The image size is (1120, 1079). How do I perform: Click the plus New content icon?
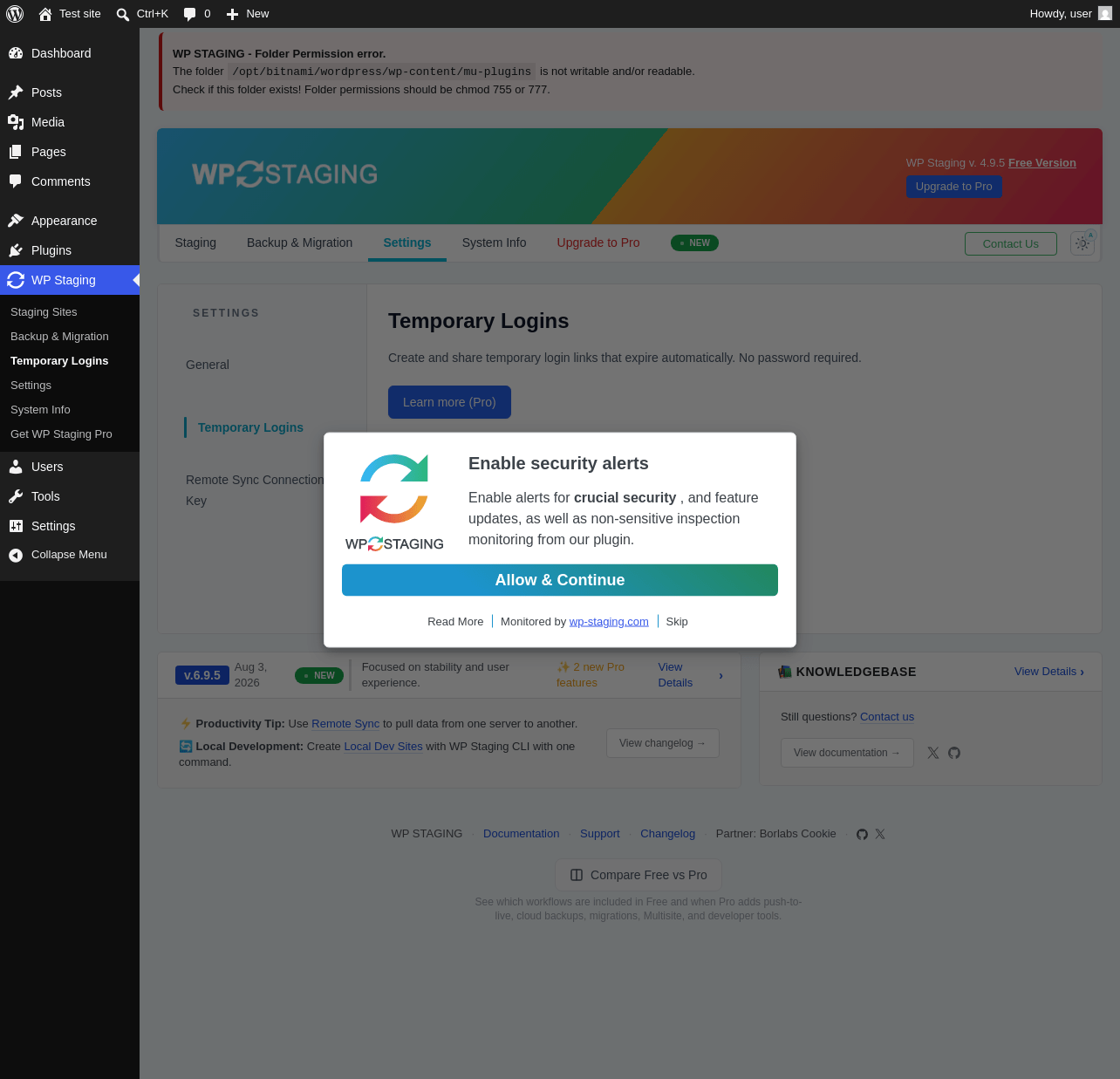point(232,14)
